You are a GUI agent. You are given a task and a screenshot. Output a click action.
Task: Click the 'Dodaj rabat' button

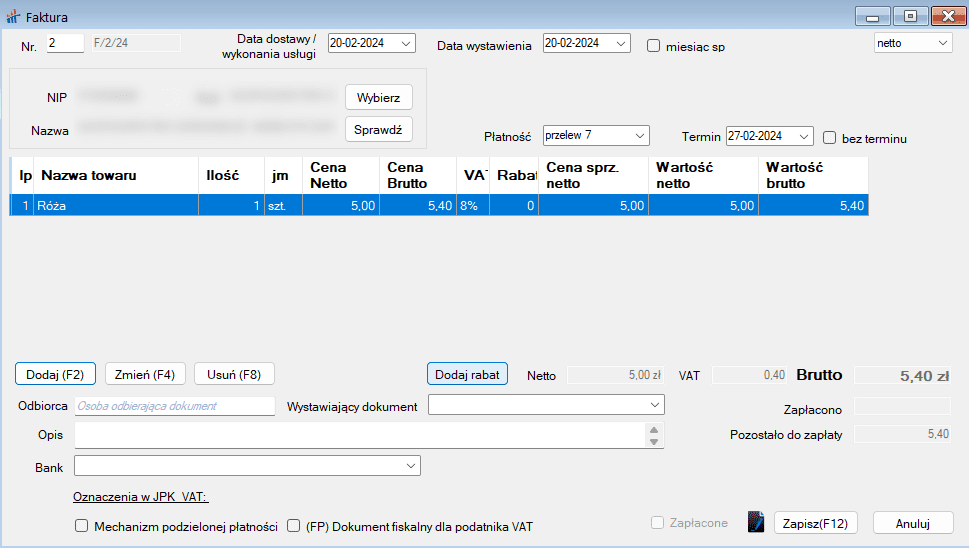tap(468, 374)
